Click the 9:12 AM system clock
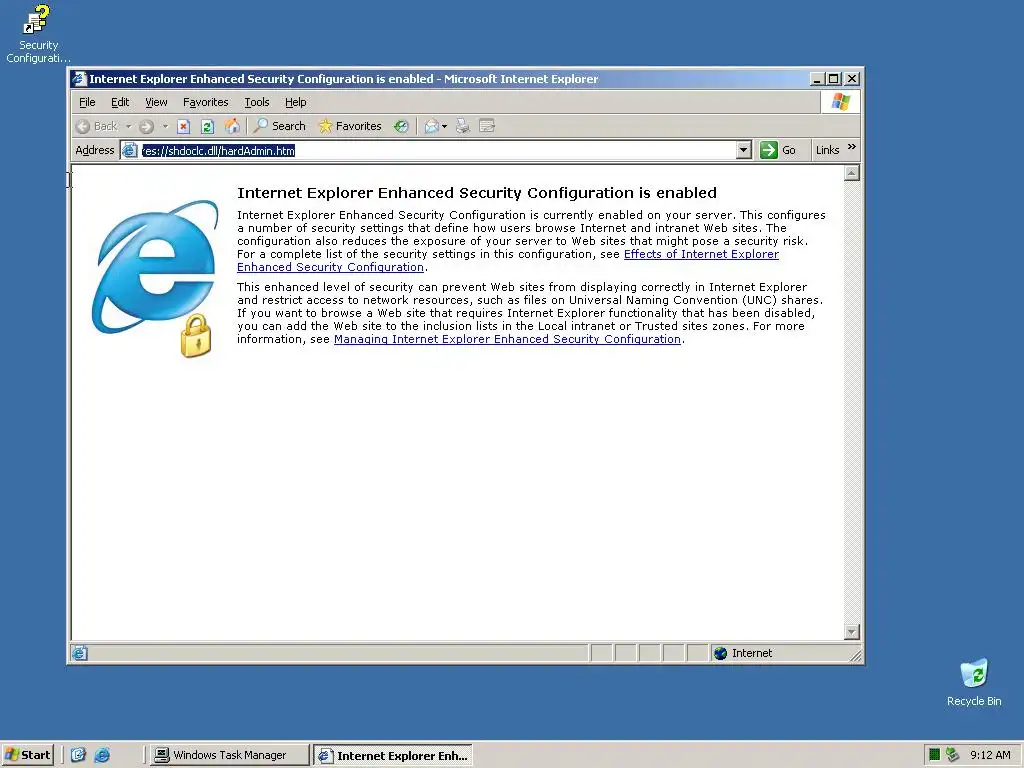This screenshot has width=1024, height=768. (990, 755)
